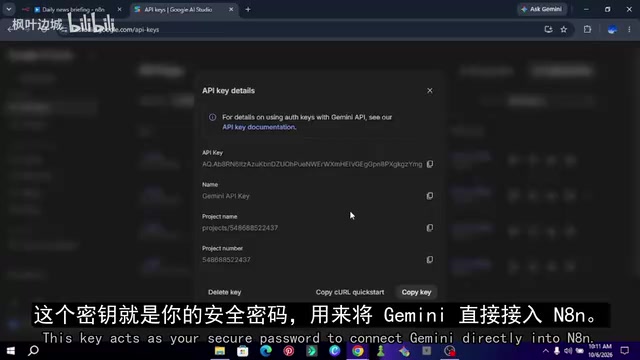Open Microsoft Store from the taskbar
Screen dimensions: 640x360
coord(242,351)
